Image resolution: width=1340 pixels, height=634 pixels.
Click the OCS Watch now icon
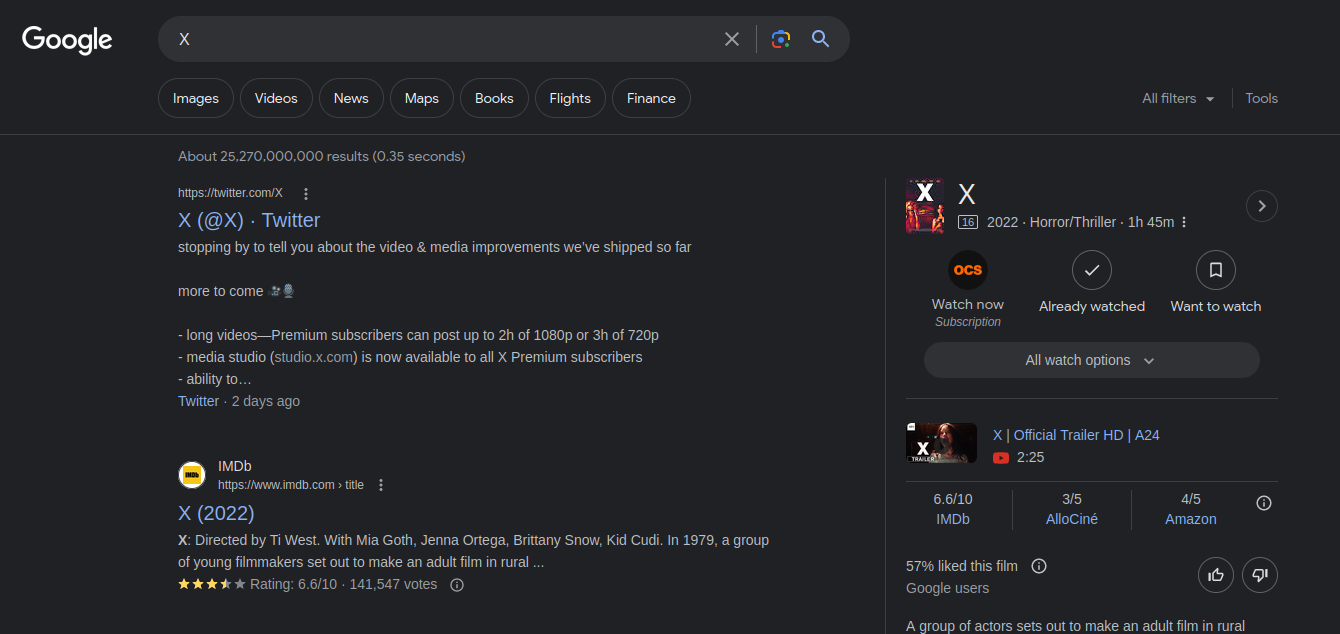pos(967,270)
